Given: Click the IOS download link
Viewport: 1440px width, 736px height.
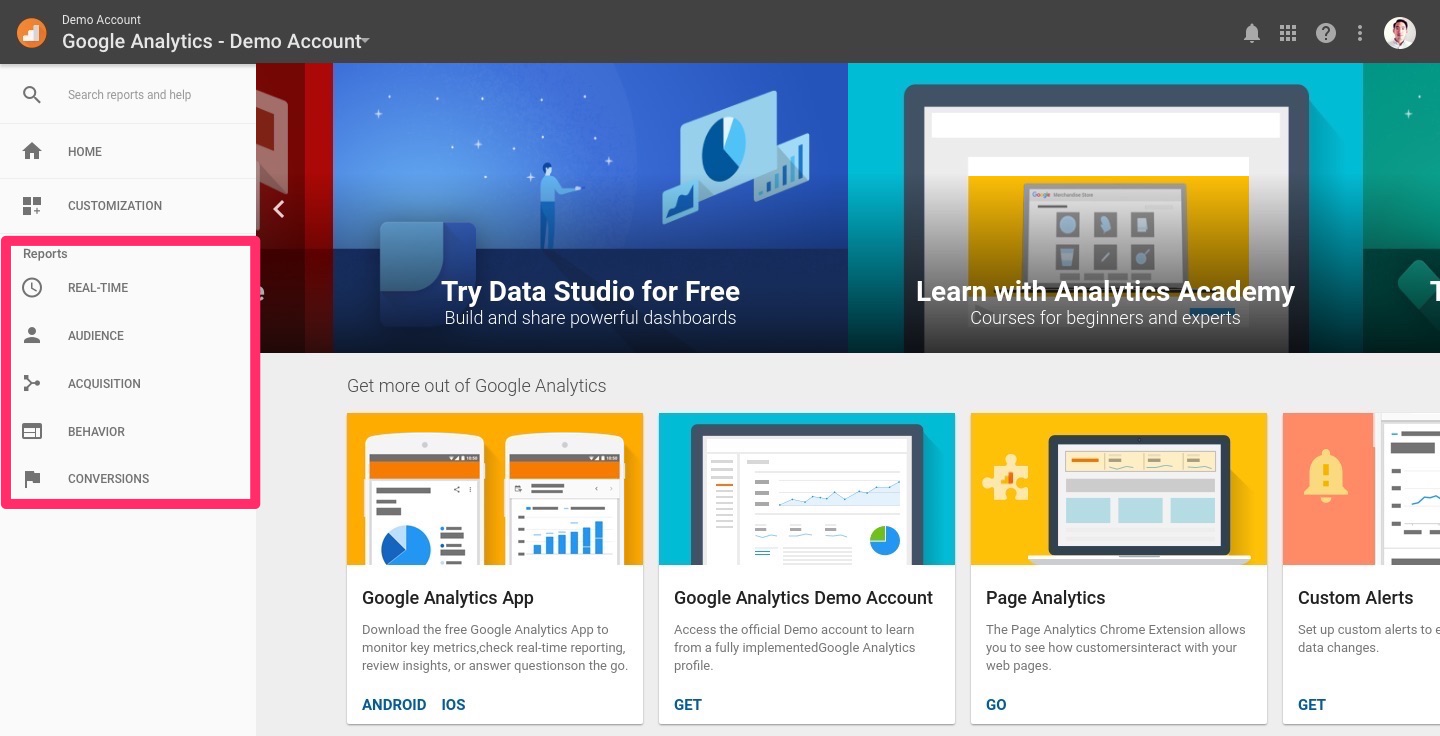Looking at the screenshot, I should pos(454,705).
